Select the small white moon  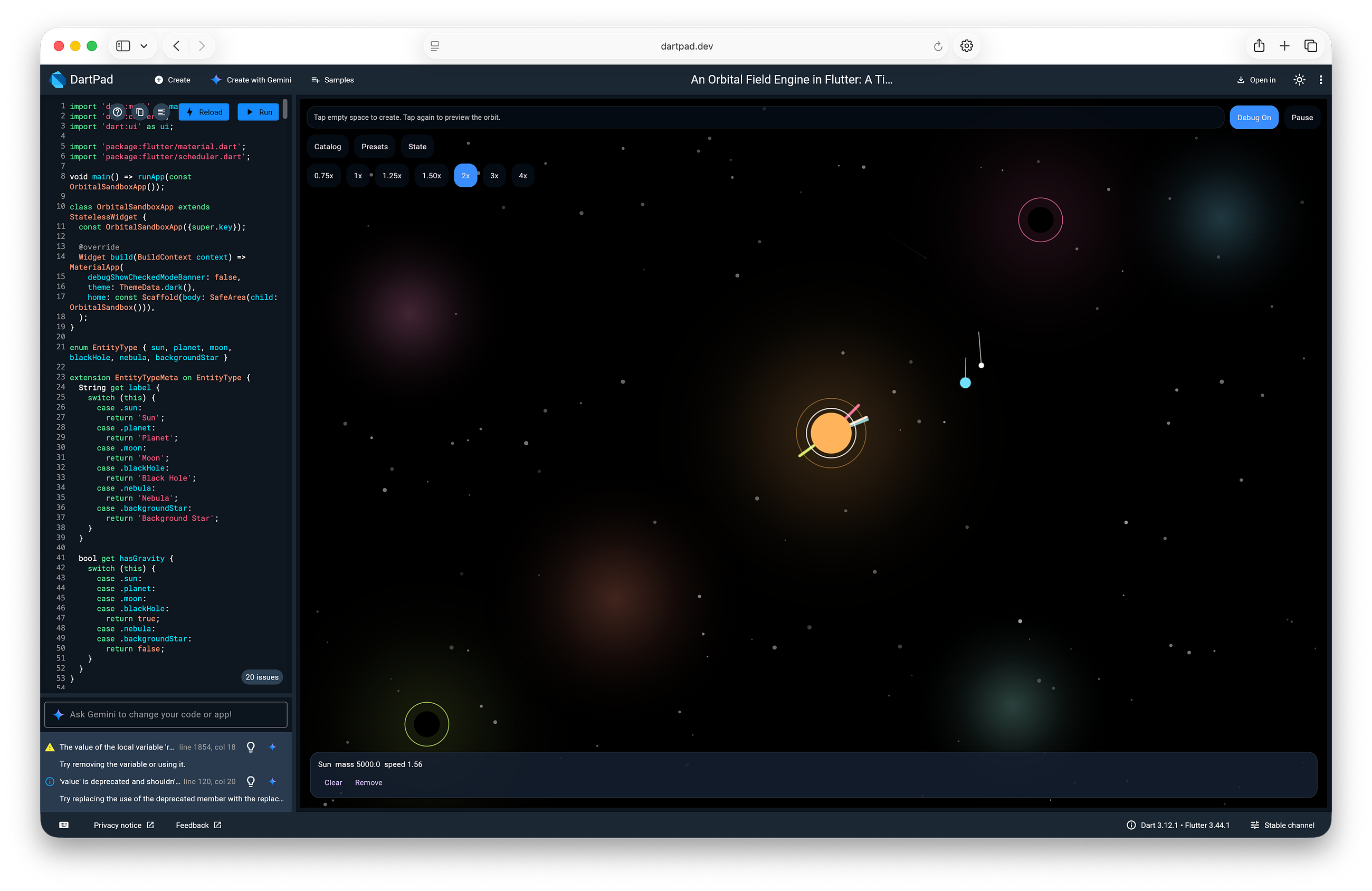tap(981, 366)
